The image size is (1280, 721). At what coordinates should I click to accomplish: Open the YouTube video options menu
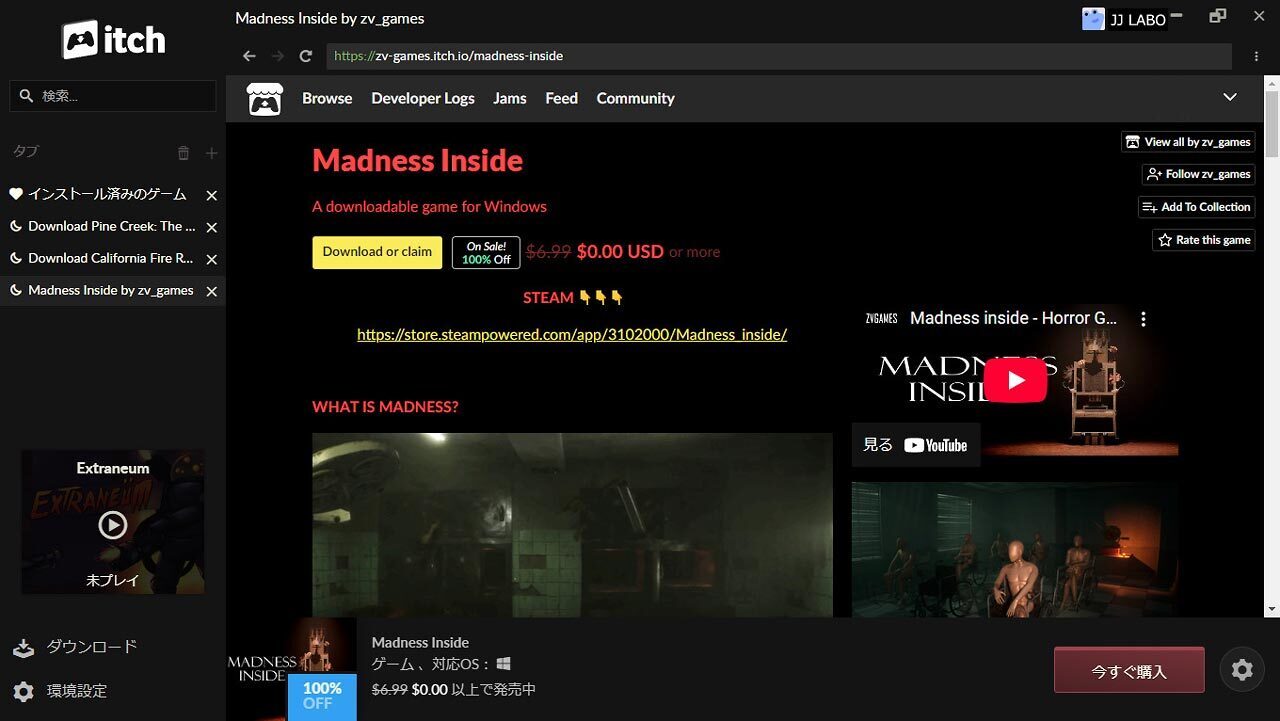(1143, 319)
